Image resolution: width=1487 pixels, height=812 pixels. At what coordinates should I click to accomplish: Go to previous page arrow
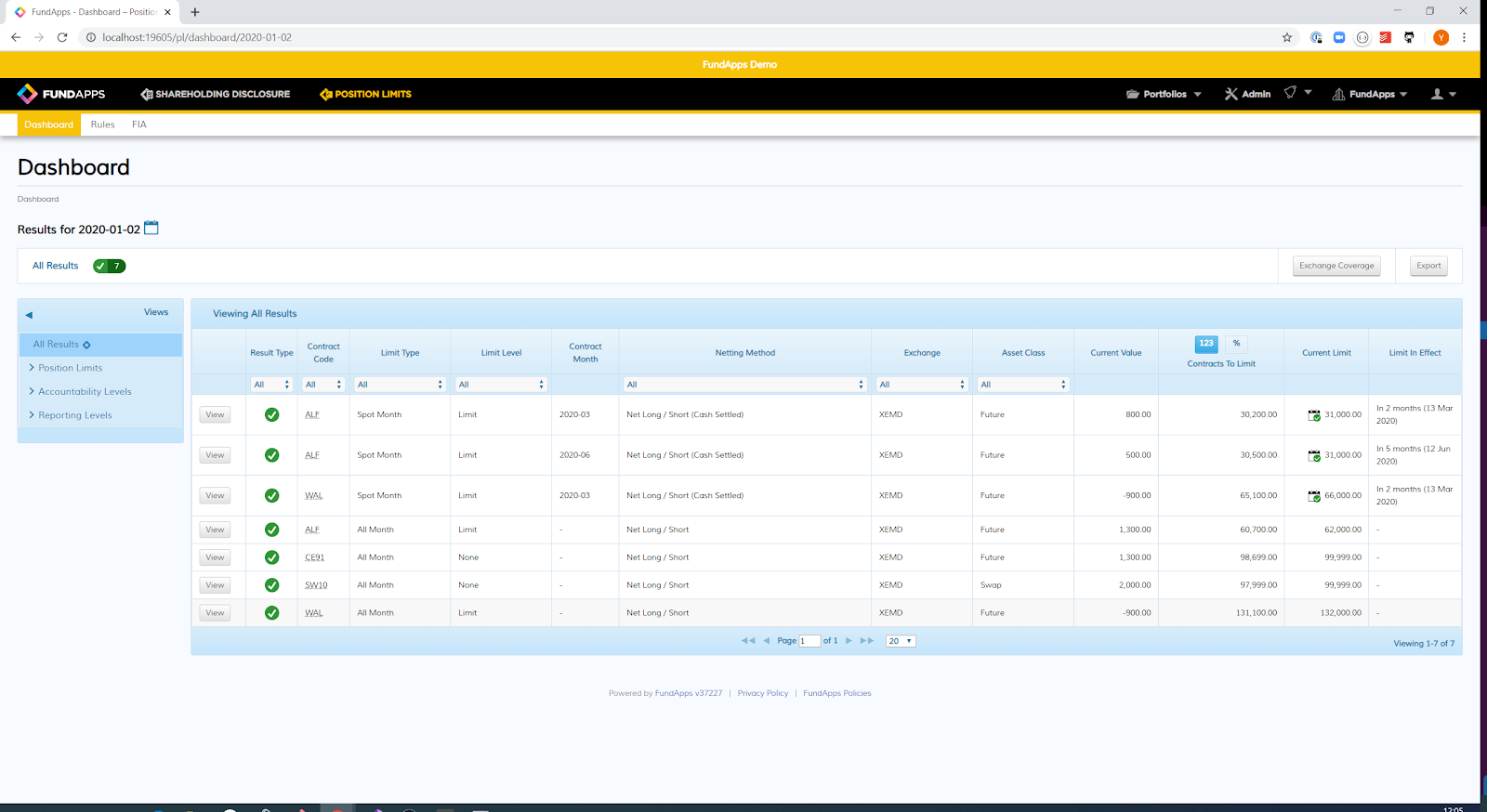coord(767,641)
